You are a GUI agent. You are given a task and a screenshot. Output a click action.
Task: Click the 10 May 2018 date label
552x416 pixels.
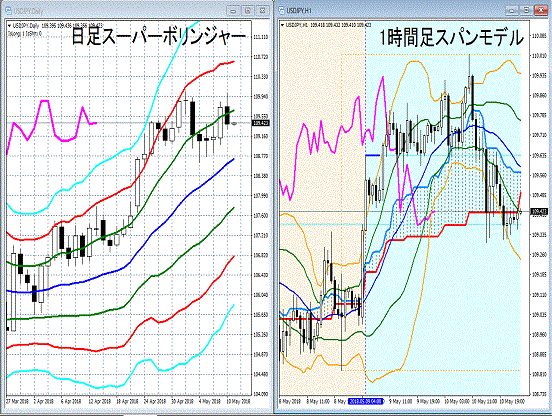[238, 401]
